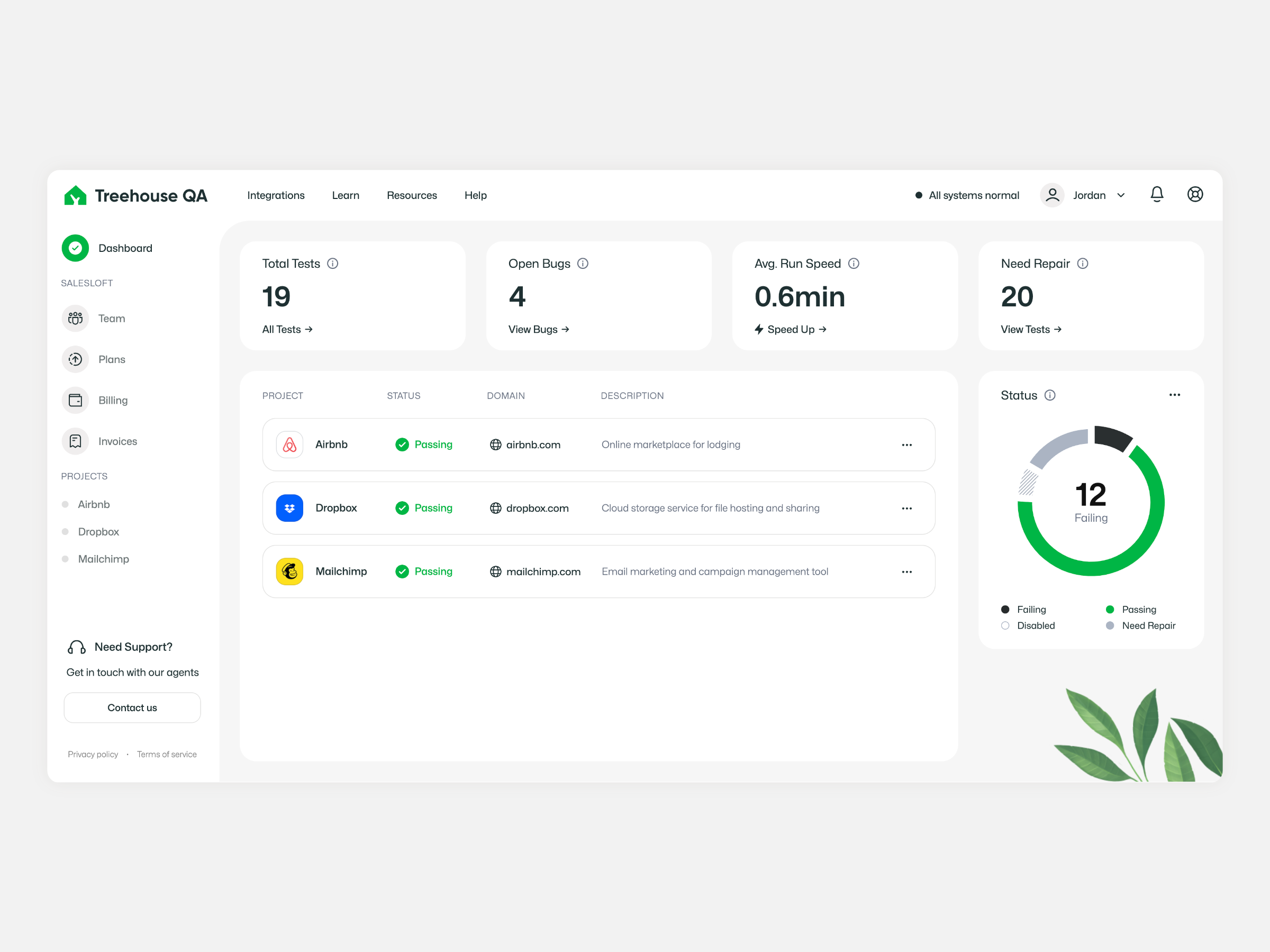Toggle the Need Repair legend marker

(x=1110, y=625)
